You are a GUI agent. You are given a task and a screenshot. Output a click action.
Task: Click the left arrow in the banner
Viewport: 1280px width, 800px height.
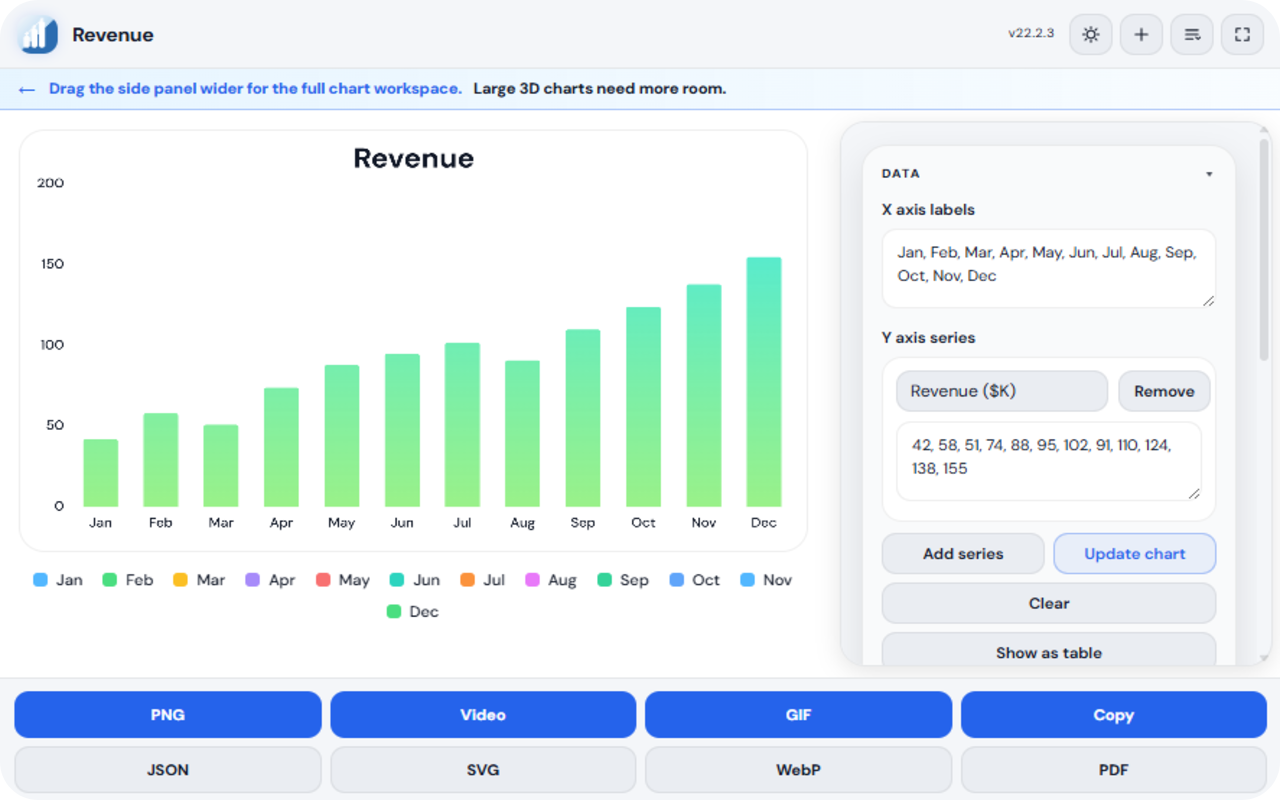(x=27, y=89)
